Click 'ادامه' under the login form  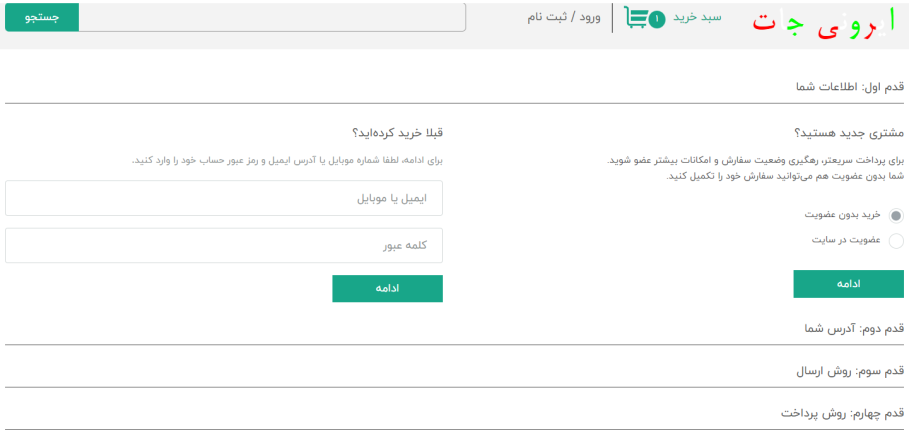click(387, 288)
